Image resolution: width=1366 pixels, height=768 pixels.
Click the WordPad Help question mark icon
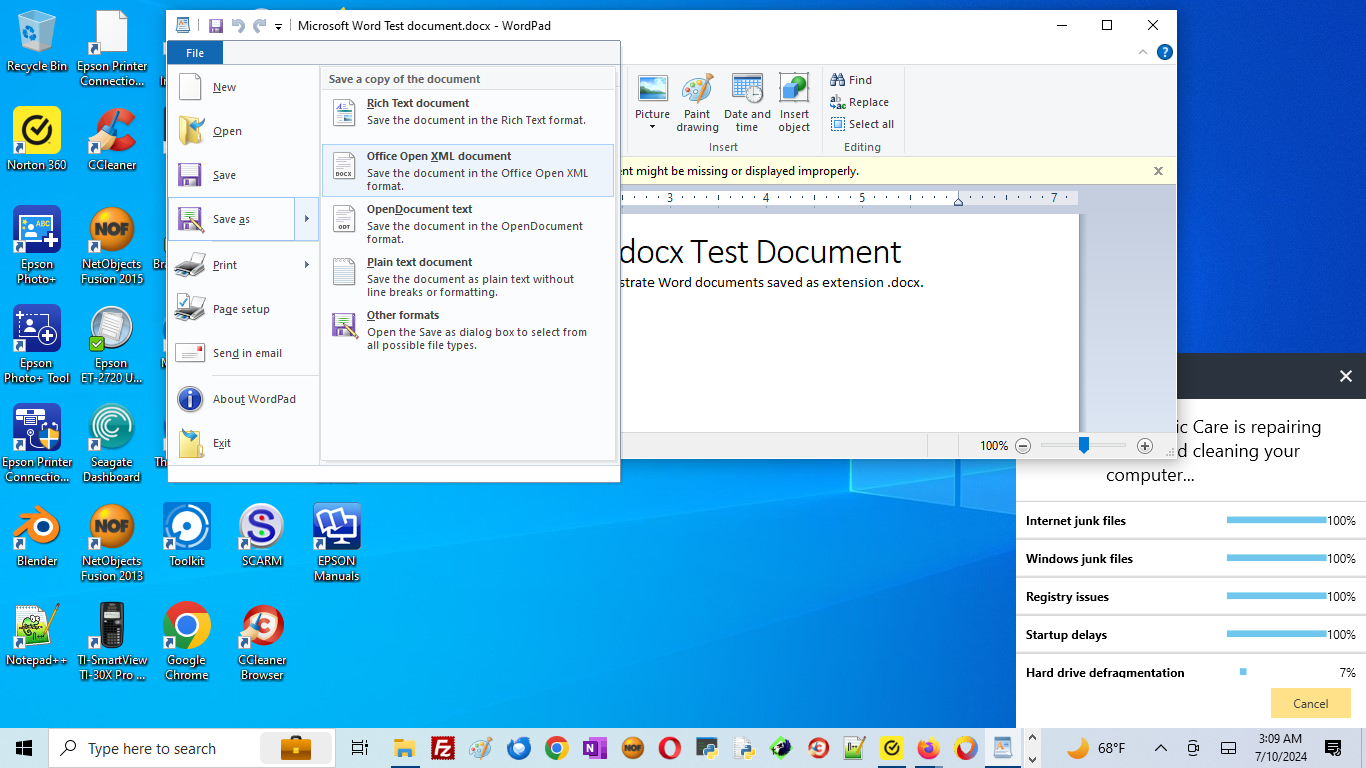pyautogui.click(x=1165, y=53)
